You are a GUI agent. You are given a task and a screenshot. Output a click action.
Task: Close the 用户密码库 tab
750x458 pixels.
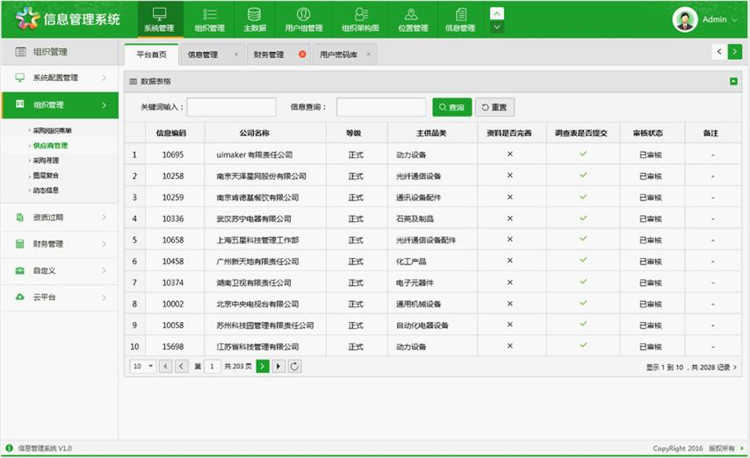(368, 54)
